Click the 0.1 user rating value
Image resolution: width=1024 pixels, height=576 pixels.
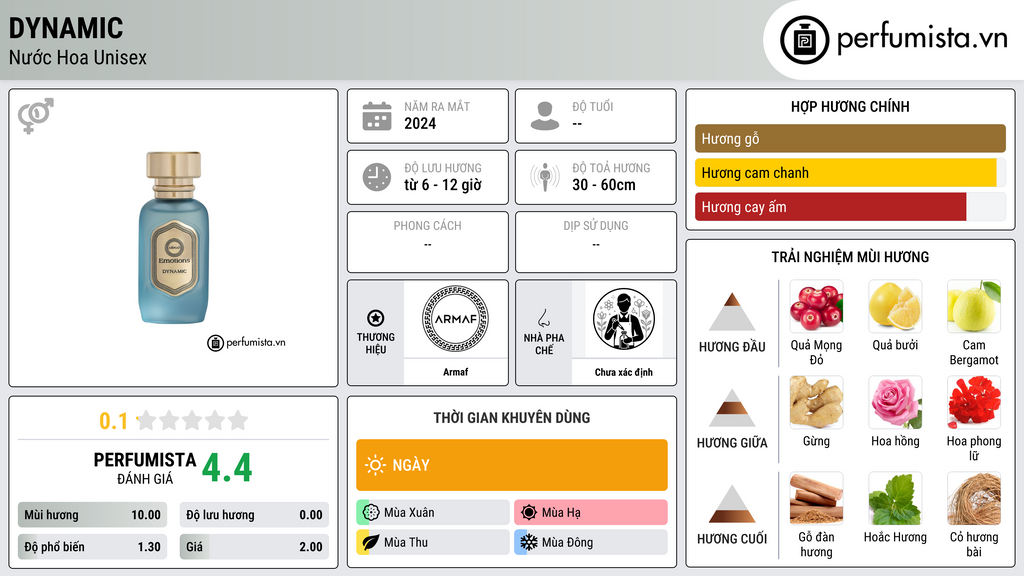pos(114,421)
